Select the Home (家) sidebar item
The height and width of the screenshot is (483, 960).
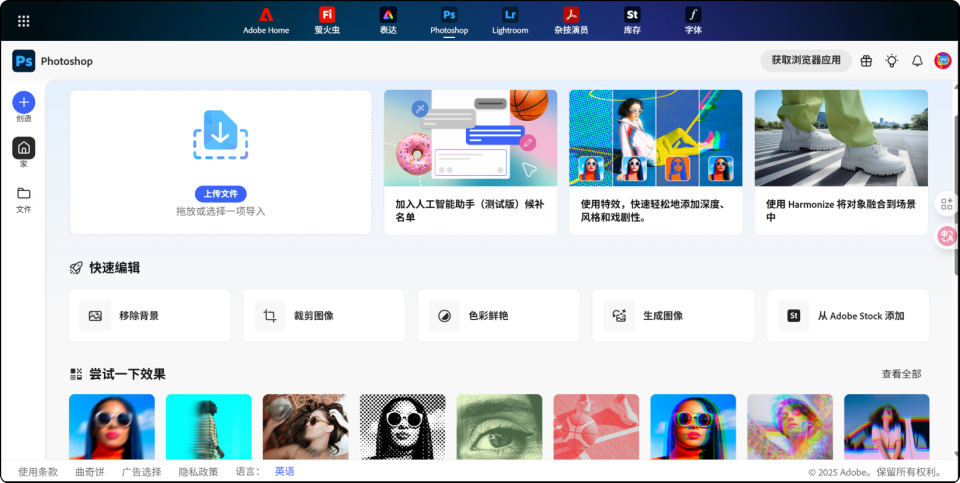(24, 148)
